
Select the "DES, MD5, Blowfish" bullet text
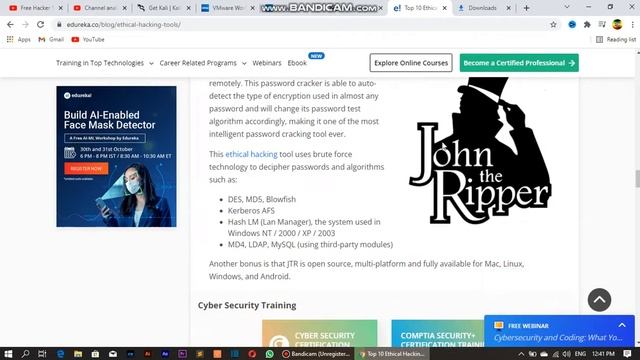pyautogui.click(x=262, y=199)
